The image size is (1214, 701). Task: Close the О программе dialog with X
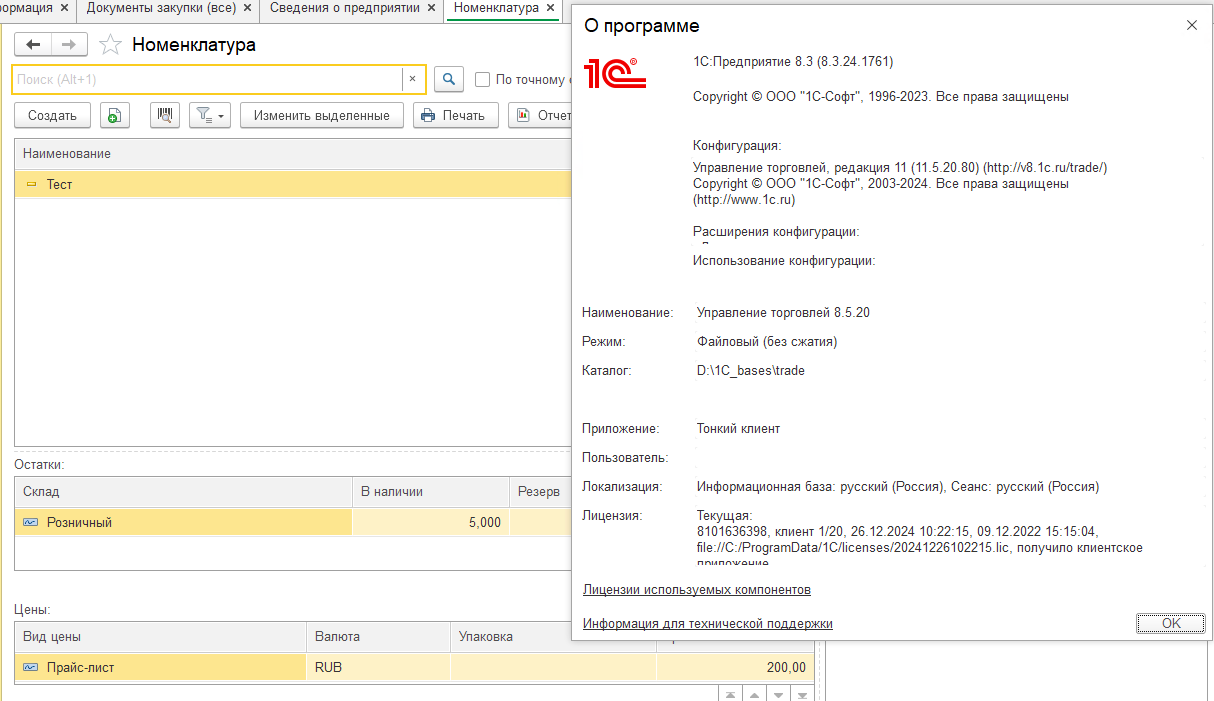click(x=1192, y=25)
